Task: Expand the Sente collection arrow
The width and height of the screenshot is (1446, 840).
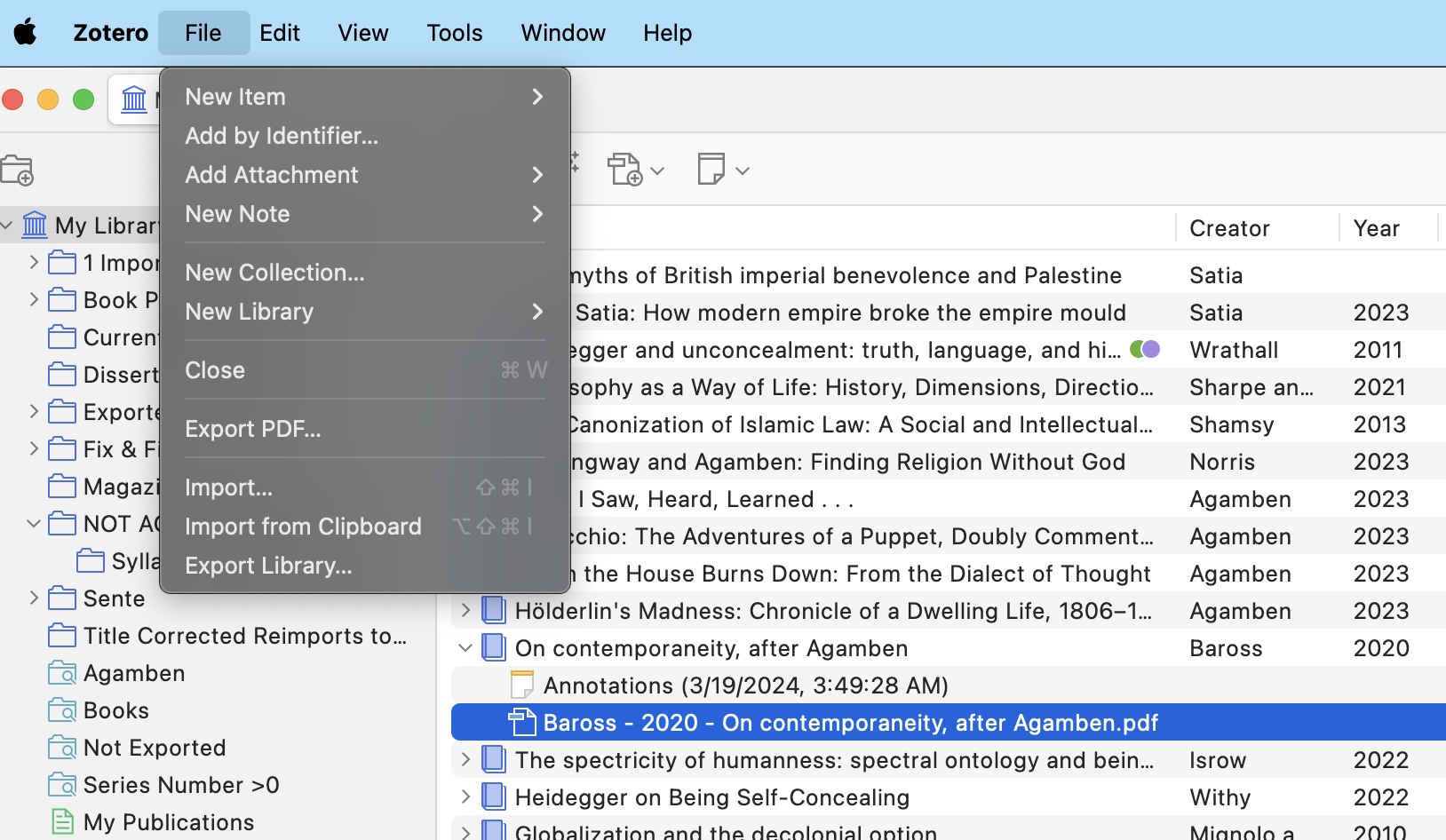Action: (x=34, y=598)
